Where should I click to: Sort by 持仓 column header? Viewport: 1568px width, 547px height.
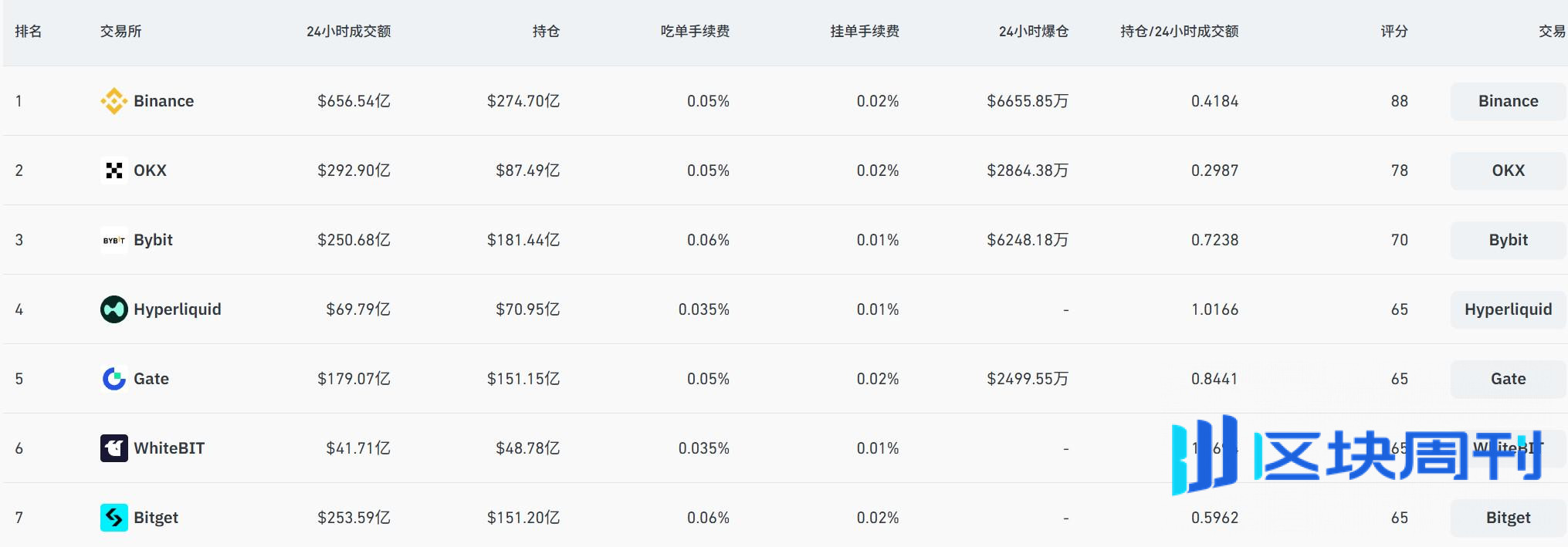pyautogui.click(x=546, y=32)
